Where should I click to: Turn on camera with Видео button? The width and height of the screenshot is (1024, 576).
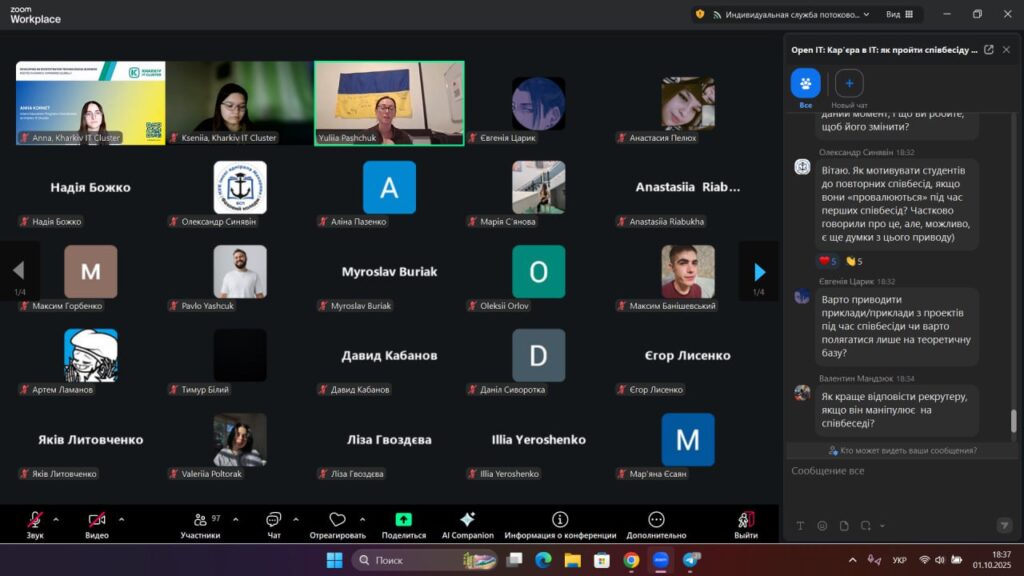pyautogui.click(x=97, y=520)
